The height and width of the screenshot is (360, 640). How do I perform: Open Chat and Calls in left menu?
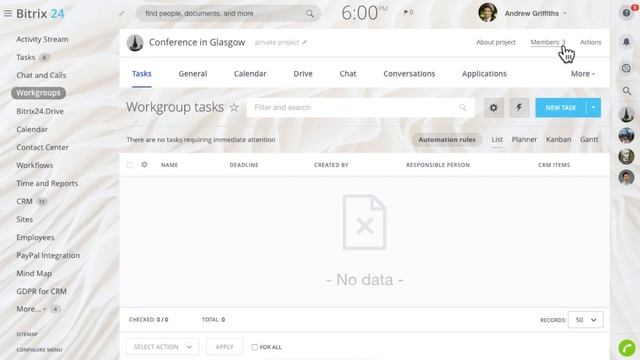[41, 75]
